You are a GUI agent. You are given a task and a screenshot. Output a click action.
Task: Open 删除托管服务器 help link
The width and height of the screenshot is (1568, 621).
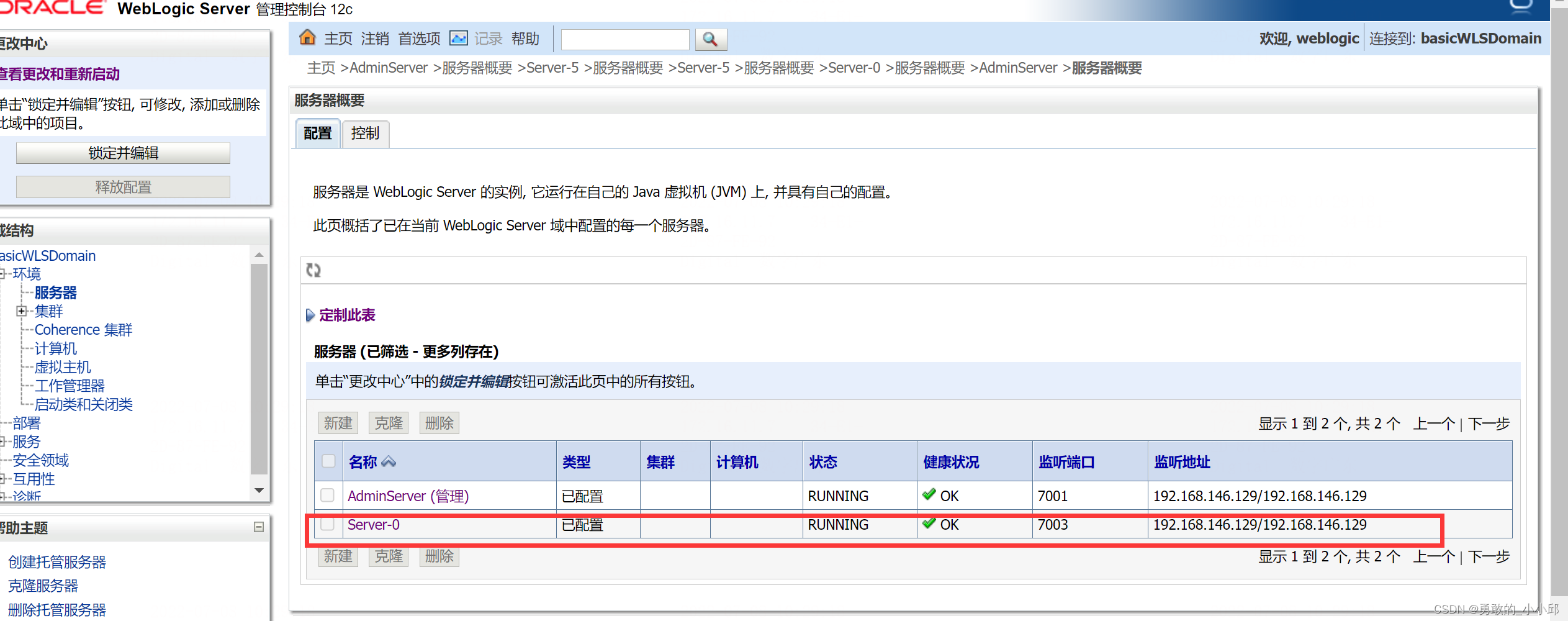point(57,610)
